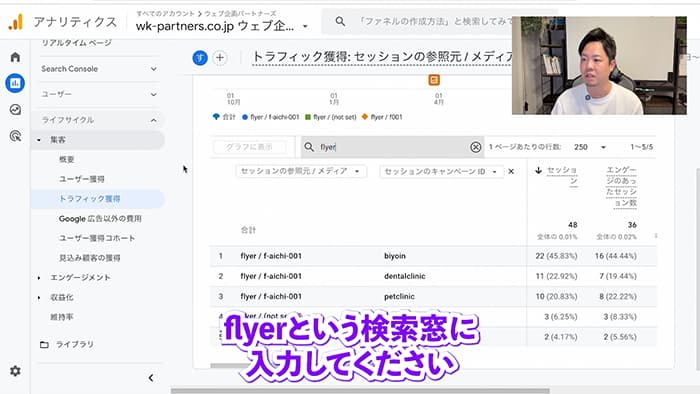Click the 22 (45.83%) sessions value
The width and height of the screenshot is (700, 394).
tap(556, 256)
